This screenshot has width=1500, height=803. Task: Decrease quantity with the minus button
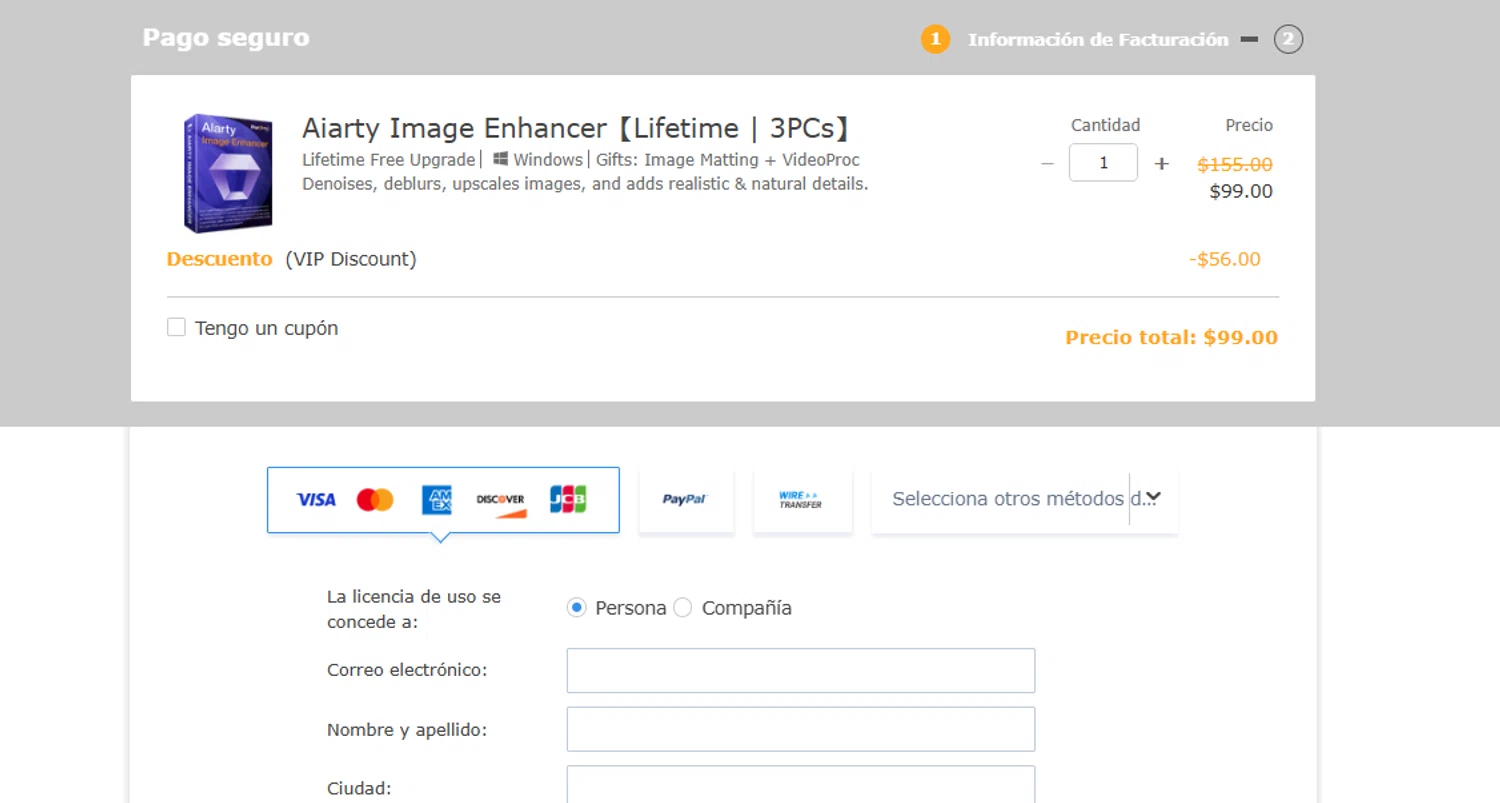(x=1047, y=163)
